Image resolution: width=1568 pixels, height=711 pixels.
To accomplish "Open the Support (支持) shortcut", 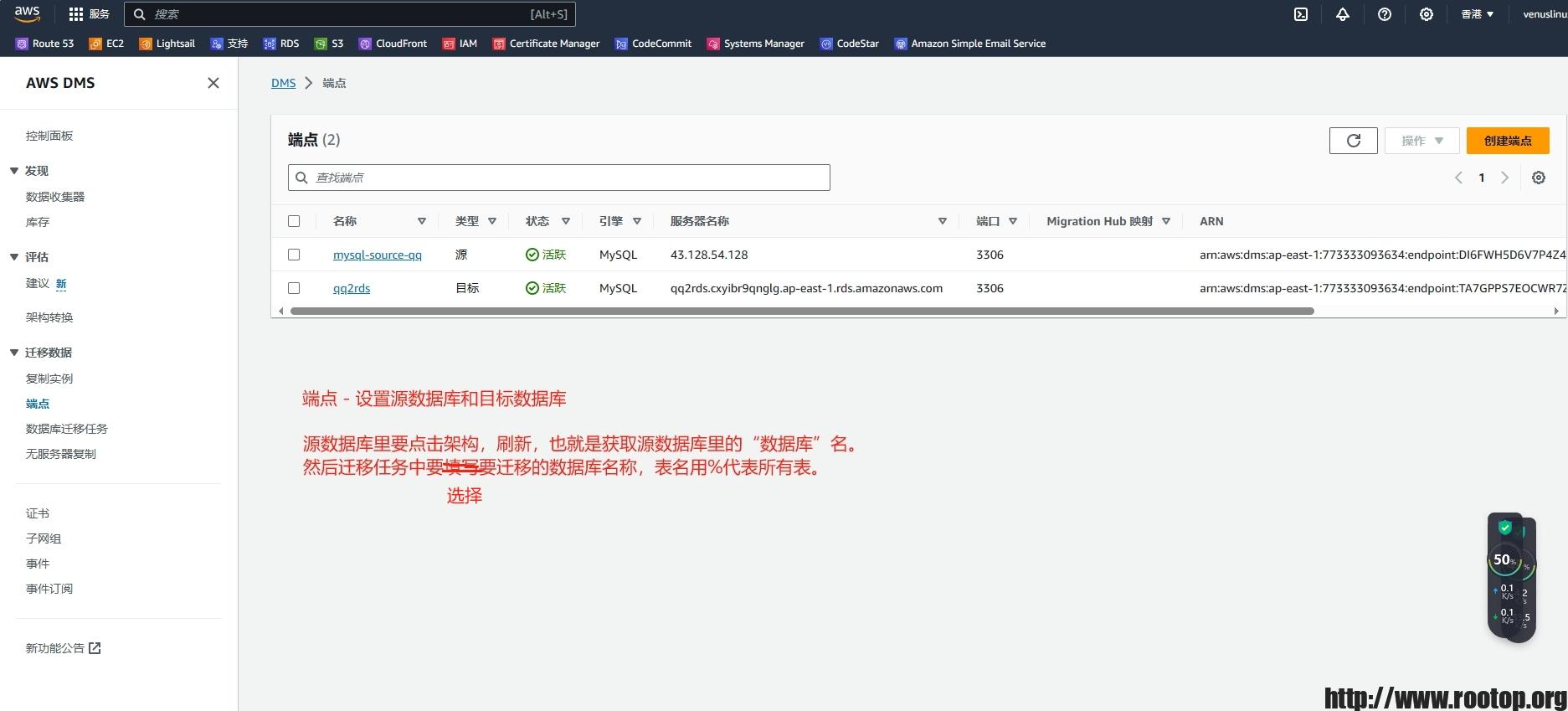I will [229, 44].
